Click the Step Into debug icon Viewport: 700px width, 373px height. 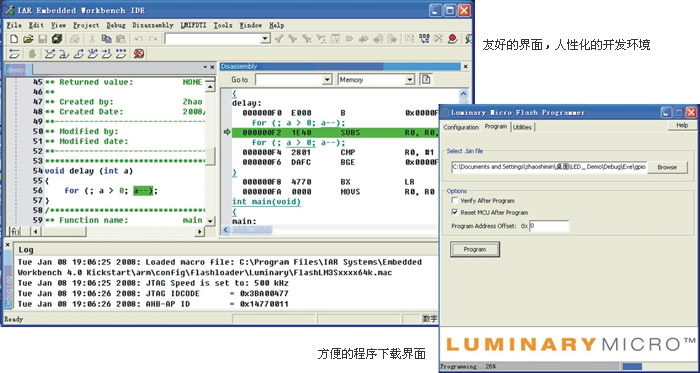coord(64,54)
